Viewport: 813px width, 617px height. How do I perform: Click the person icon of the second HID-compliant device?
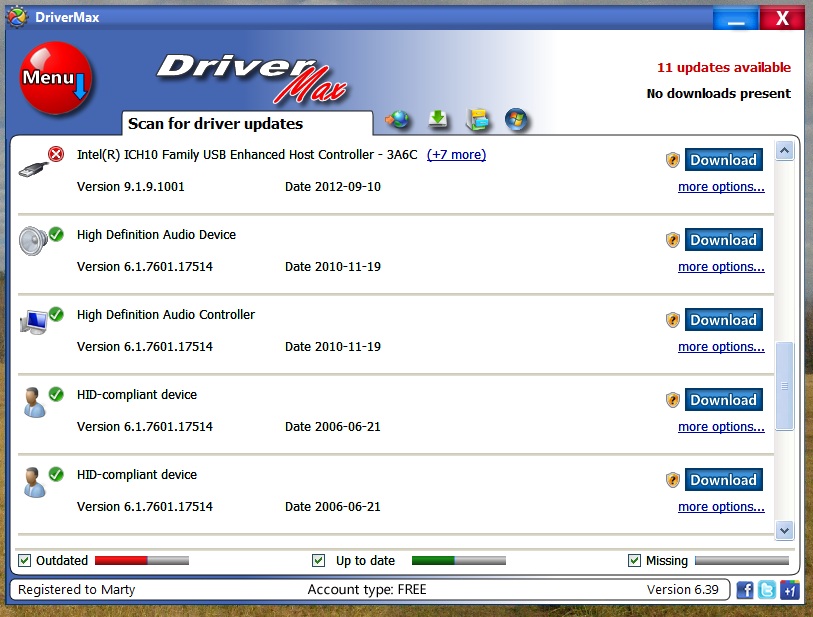pyautogui.click(x=34, y=482)
